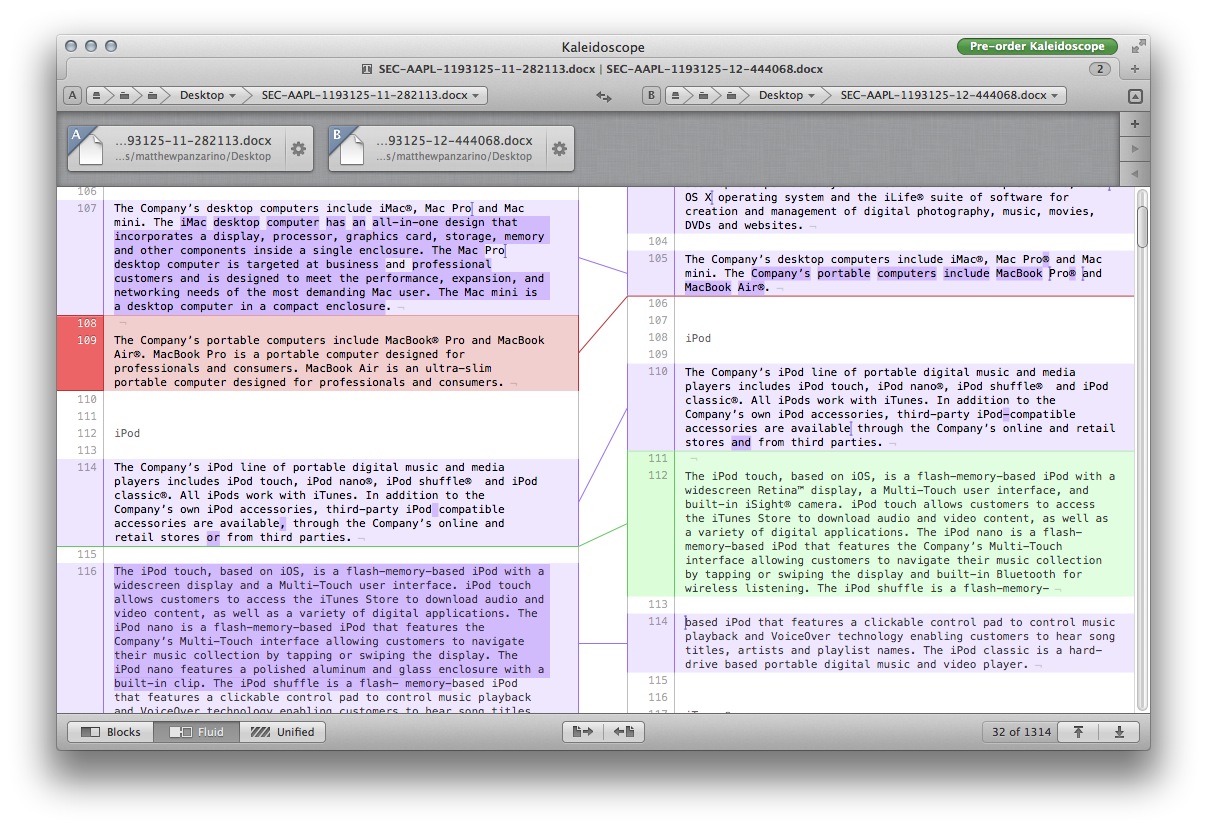Screen dimensions: 1207x829
Task: Click the shelf right arrow button
Action: pos(1134,149)
